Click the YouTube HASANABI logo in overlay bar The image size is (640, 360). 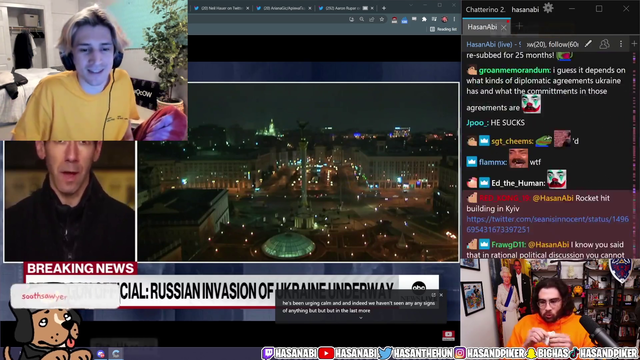[326, 353]
